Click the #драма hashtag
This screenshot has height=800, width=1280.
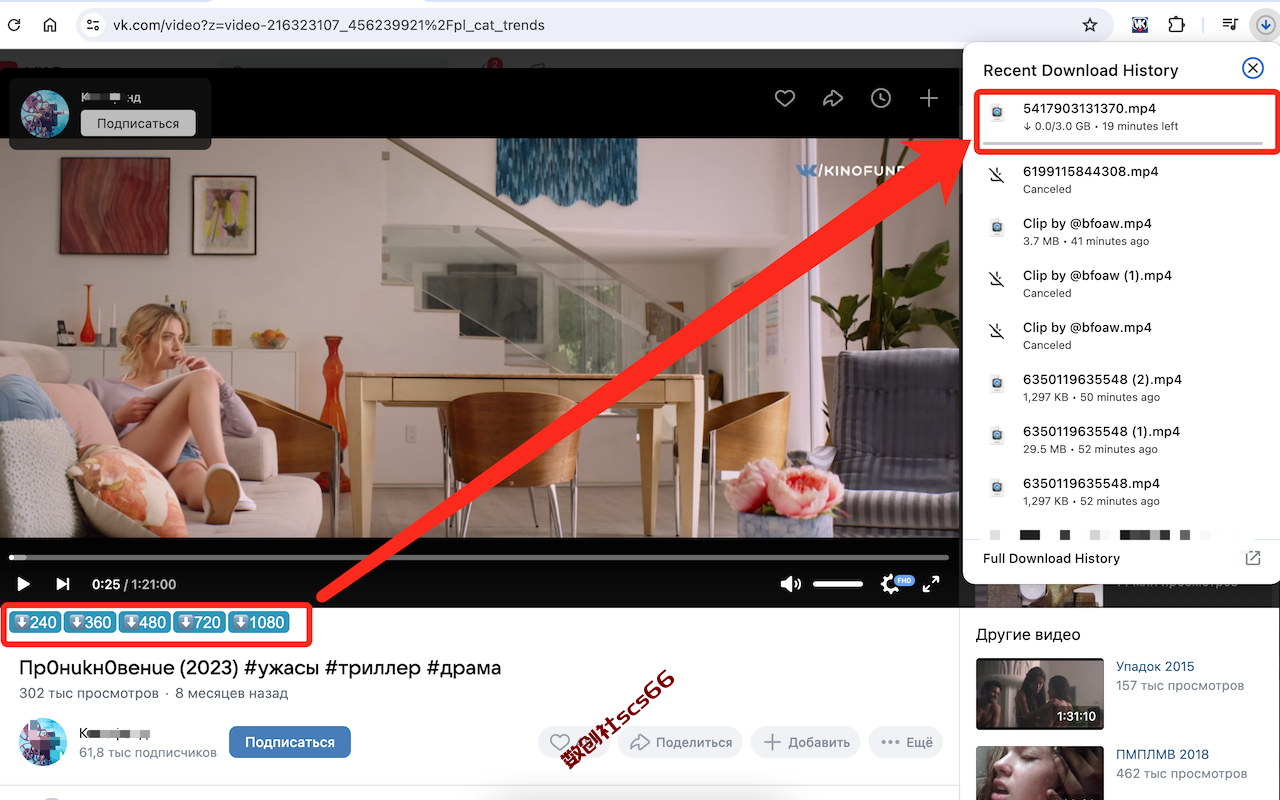(464, 667)
